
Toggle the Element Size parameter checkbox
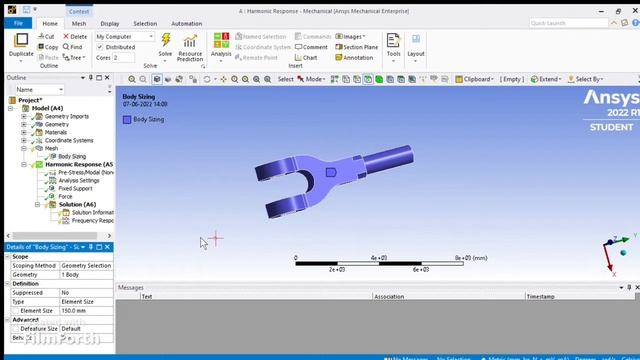(x=16, y=311)
